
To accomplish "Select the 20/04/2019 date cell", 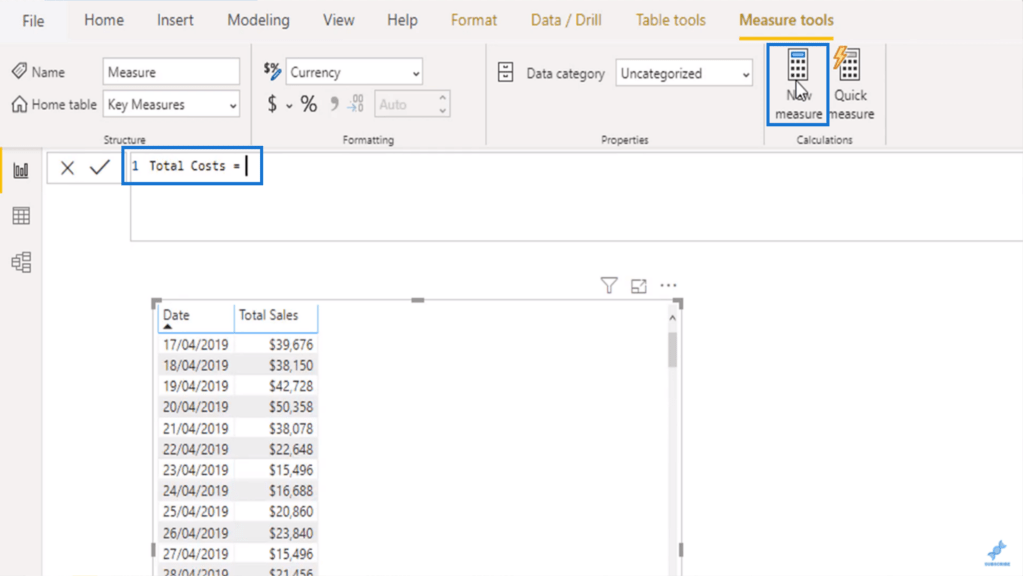I will 195,408.
